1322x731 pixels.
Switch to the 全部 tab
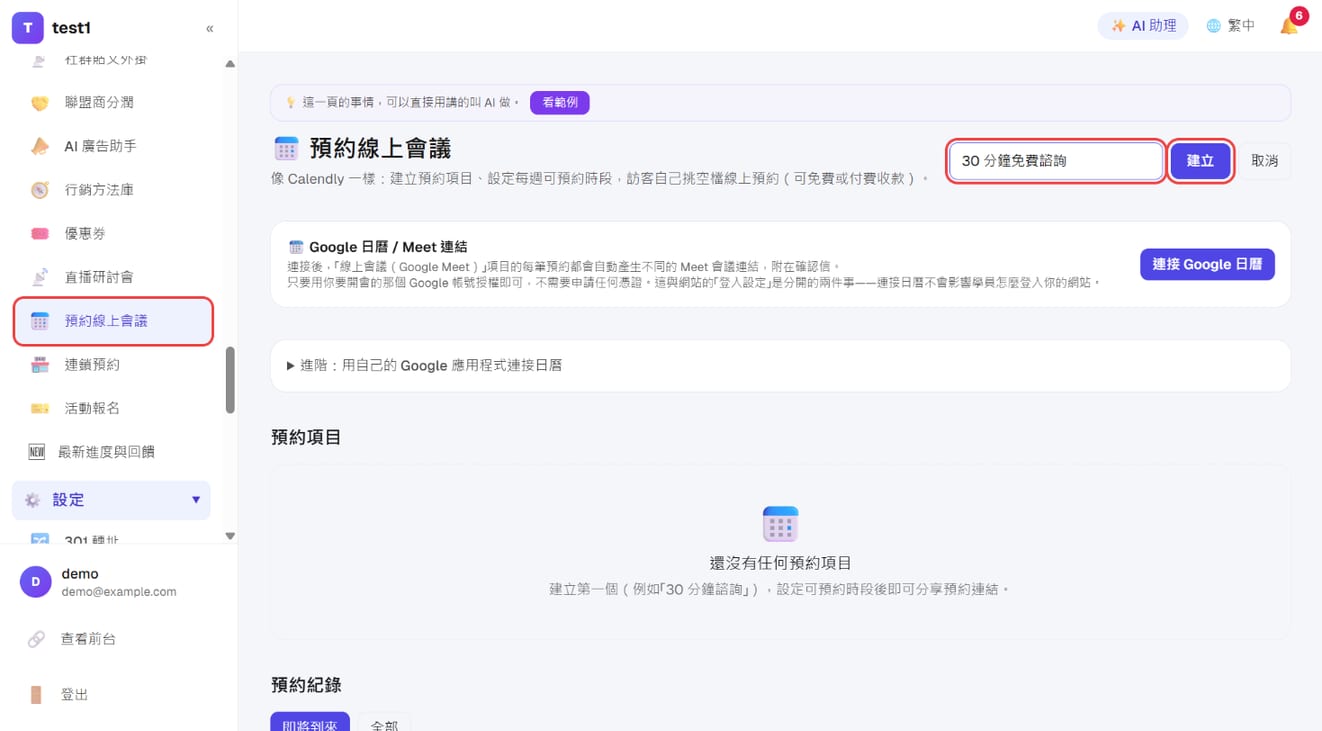click(384, 724)
